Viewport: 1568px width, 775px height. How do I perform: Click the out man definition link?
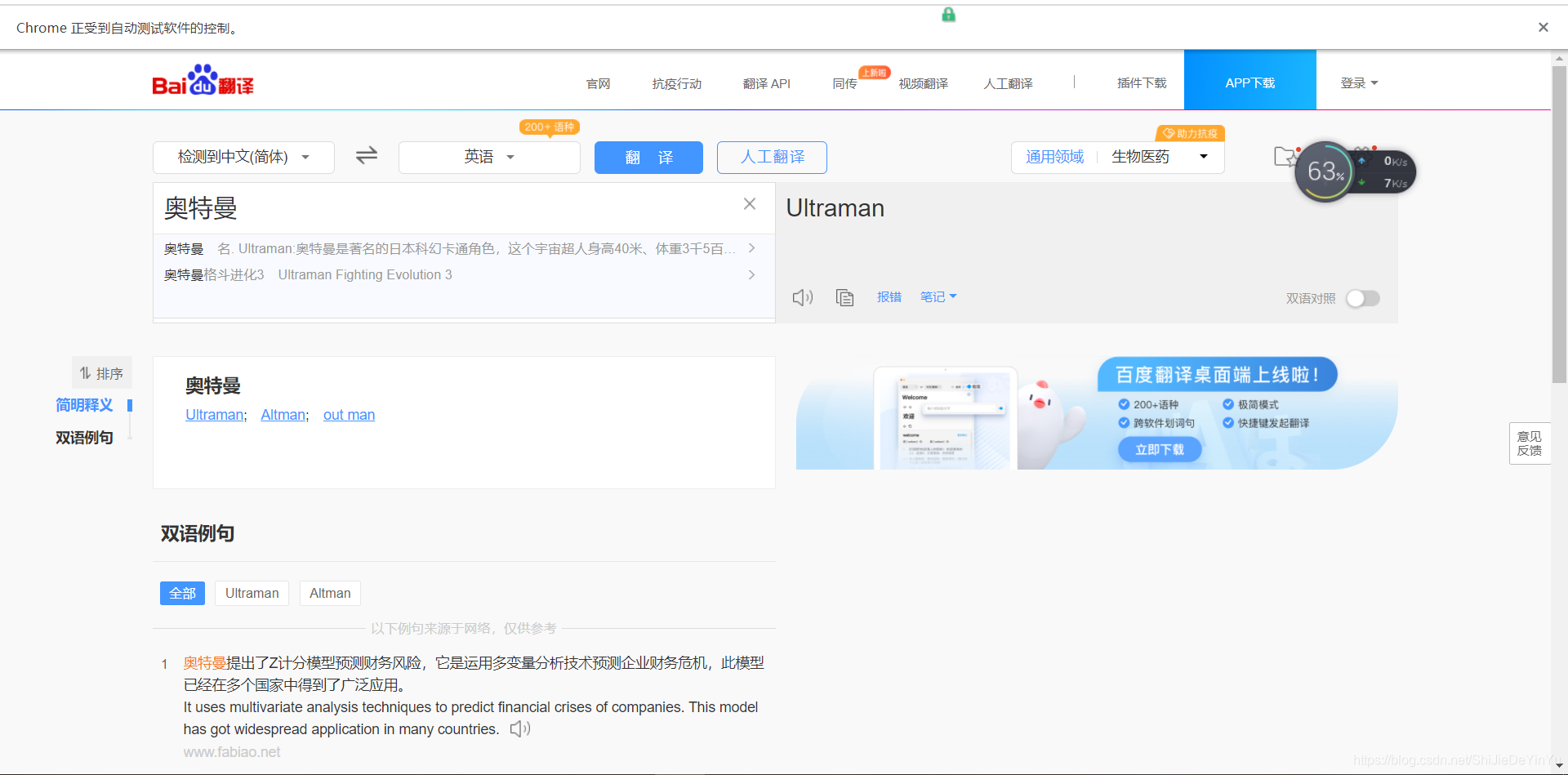click(x=349, y=415)
